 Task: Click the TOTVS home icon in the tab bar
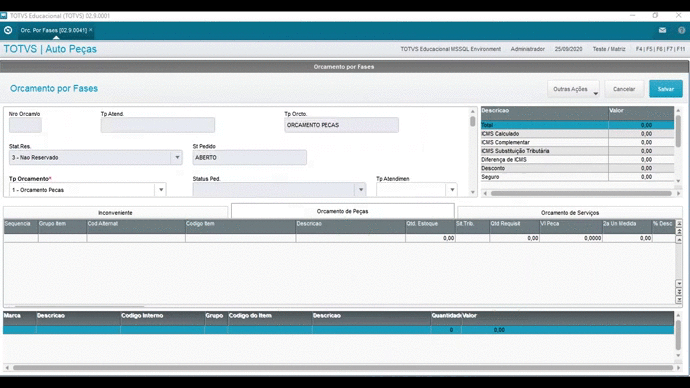pos(8,30)
